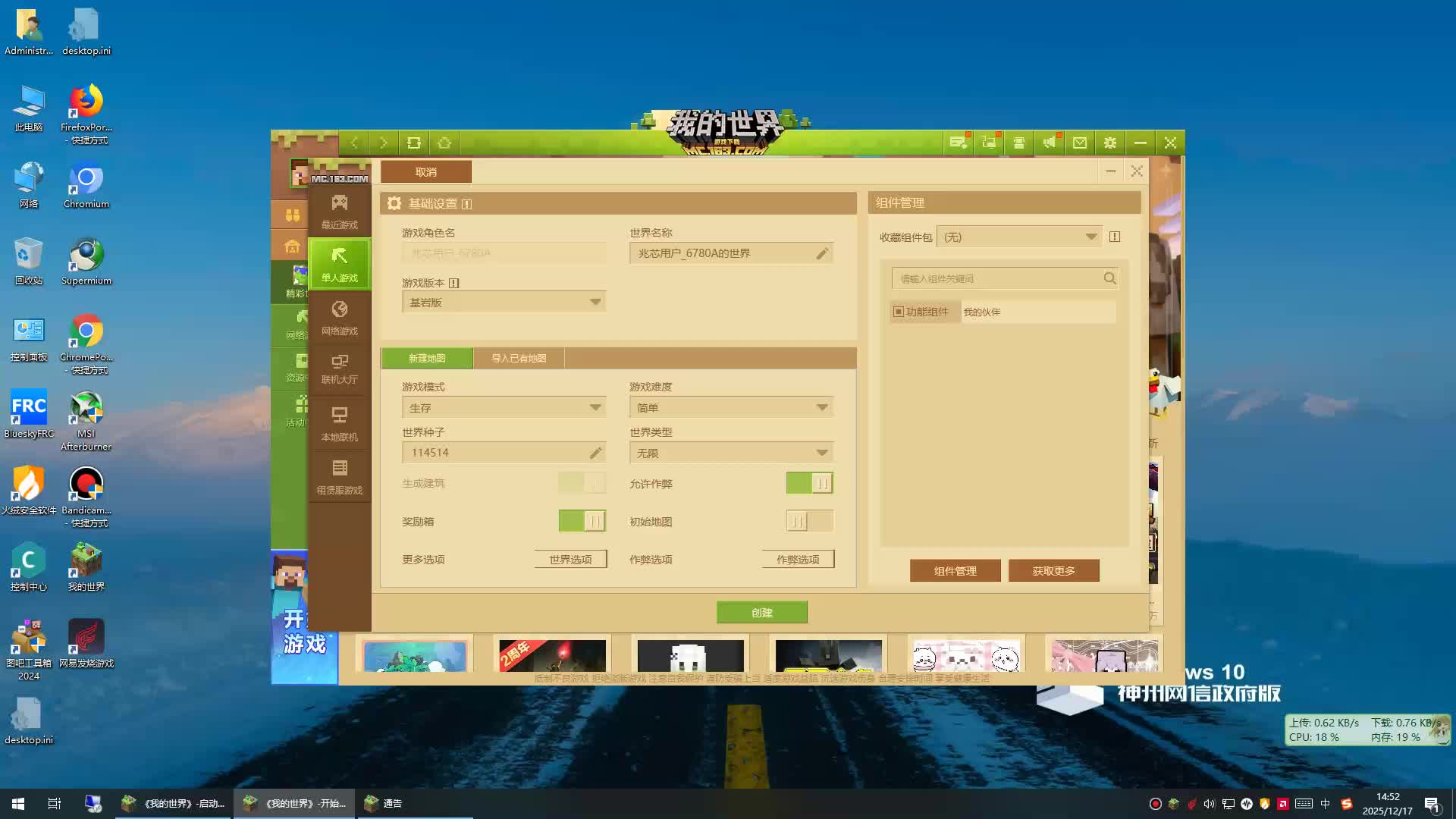The width and height of the screenshot is (1456, 819).
Task: Select 单人游戏 in the left sidebar
Action: pos(339,265)
